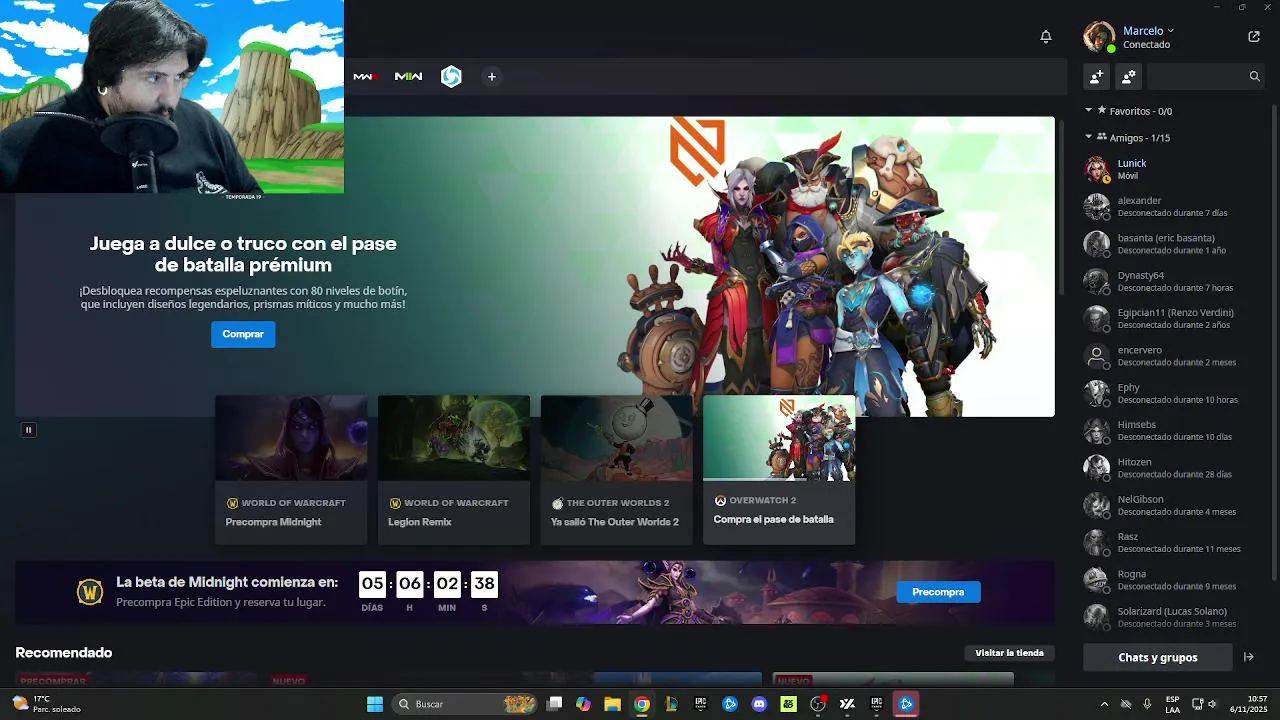Click the Conectado status text
Screen dimensions: 1280x720
[x=1146, y=45]
